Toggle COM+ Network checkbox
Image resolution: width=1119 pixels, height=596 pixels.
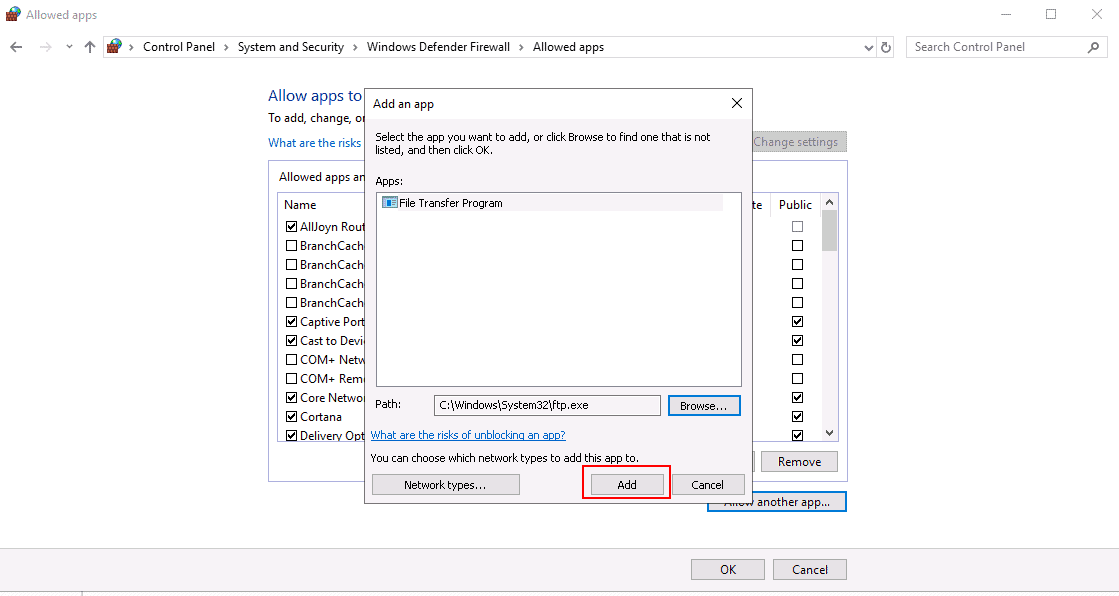coord(291,359)
